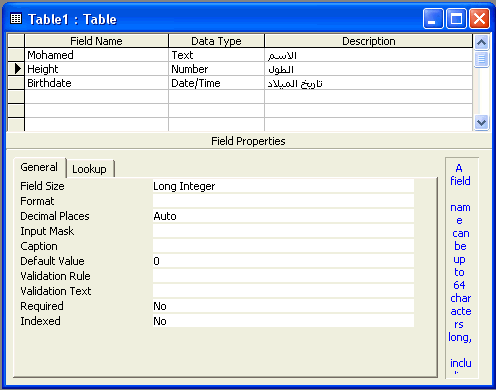Click the Date/Time data type cell

tap(216, 83)
